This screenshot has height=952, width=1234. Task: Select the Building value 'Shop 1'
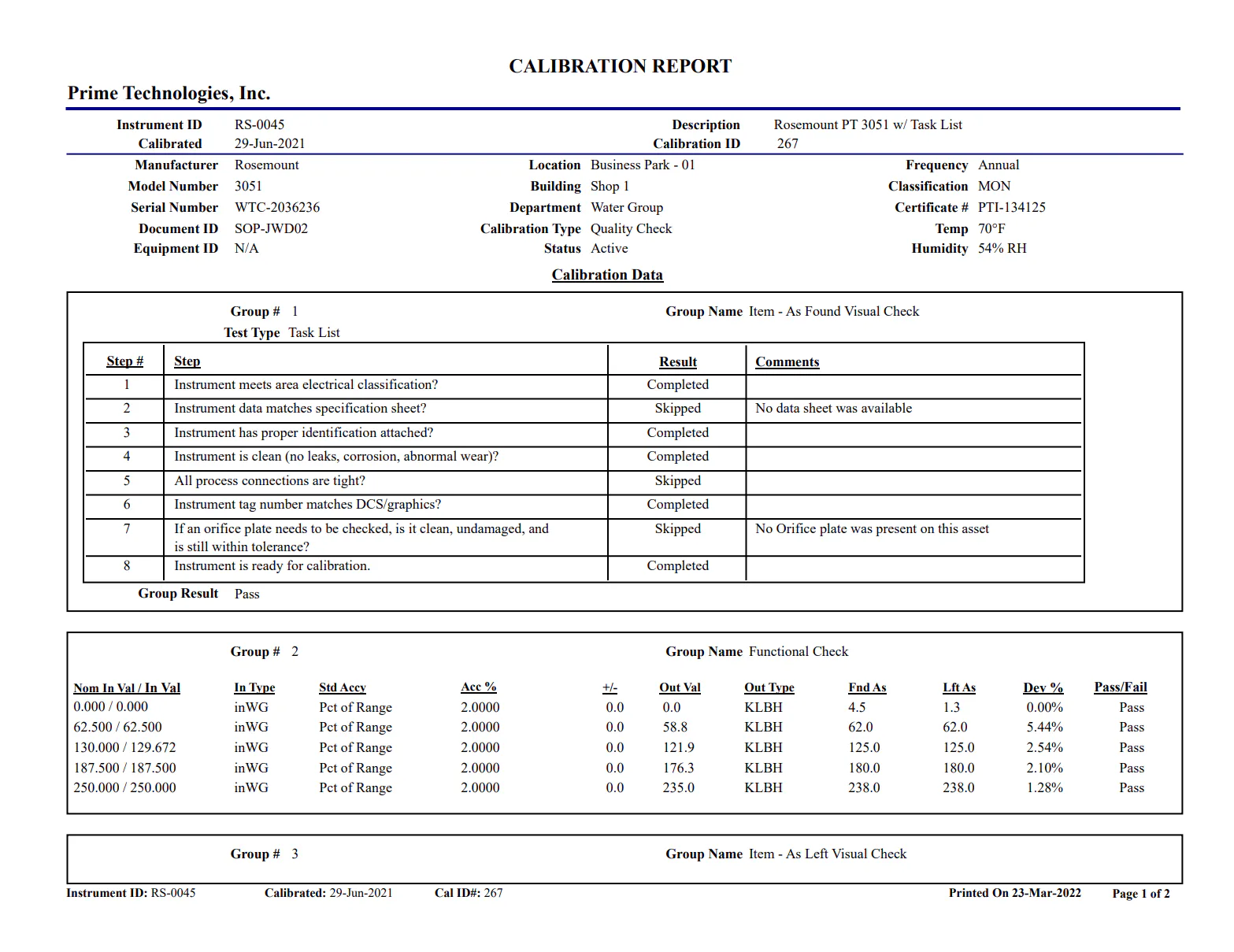[x=610, y=186]
